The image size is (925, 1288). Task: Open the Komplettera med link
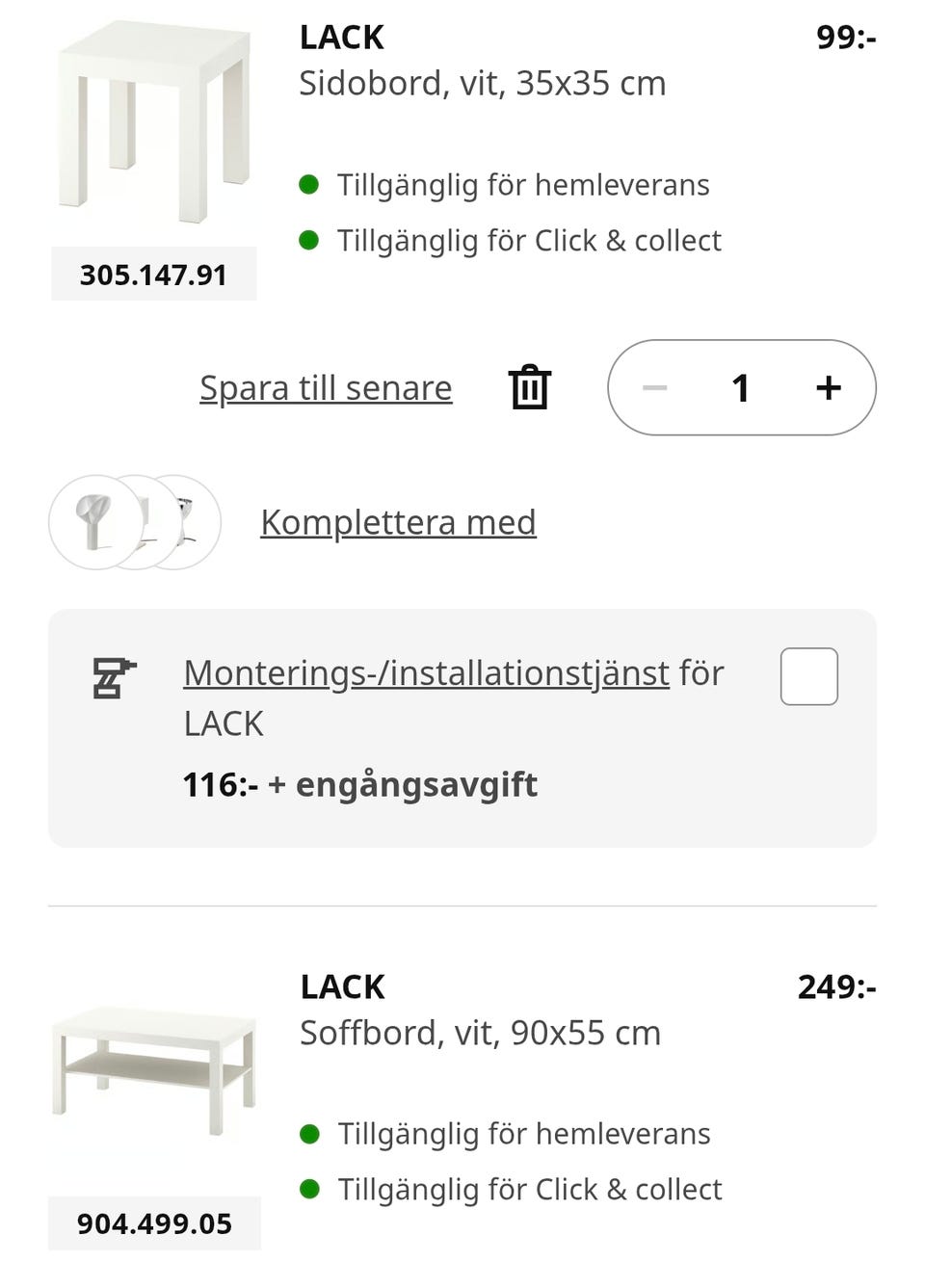point(398,522)
